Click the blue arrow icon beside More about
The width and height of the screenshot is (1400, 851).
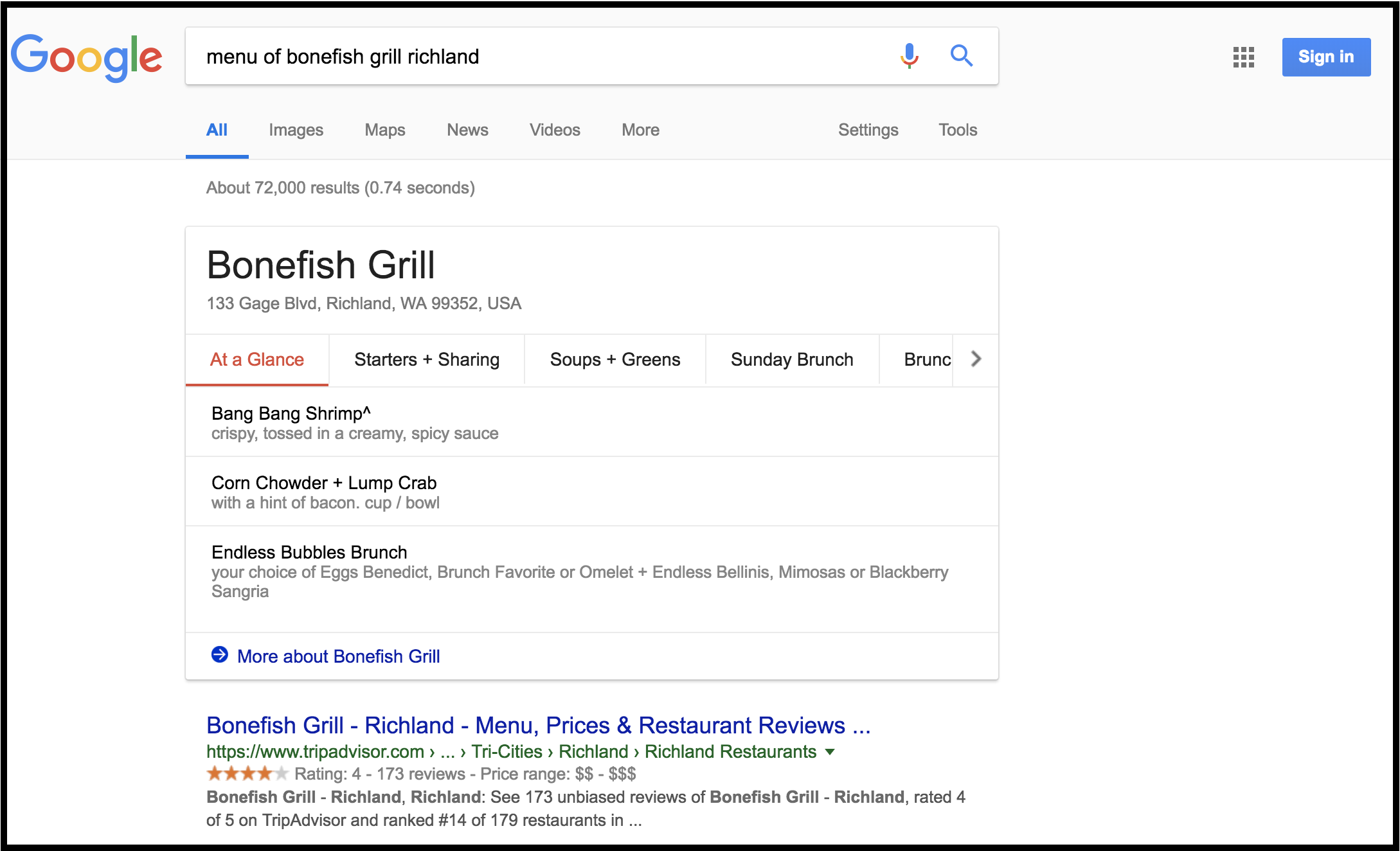(x=220, y=655)
